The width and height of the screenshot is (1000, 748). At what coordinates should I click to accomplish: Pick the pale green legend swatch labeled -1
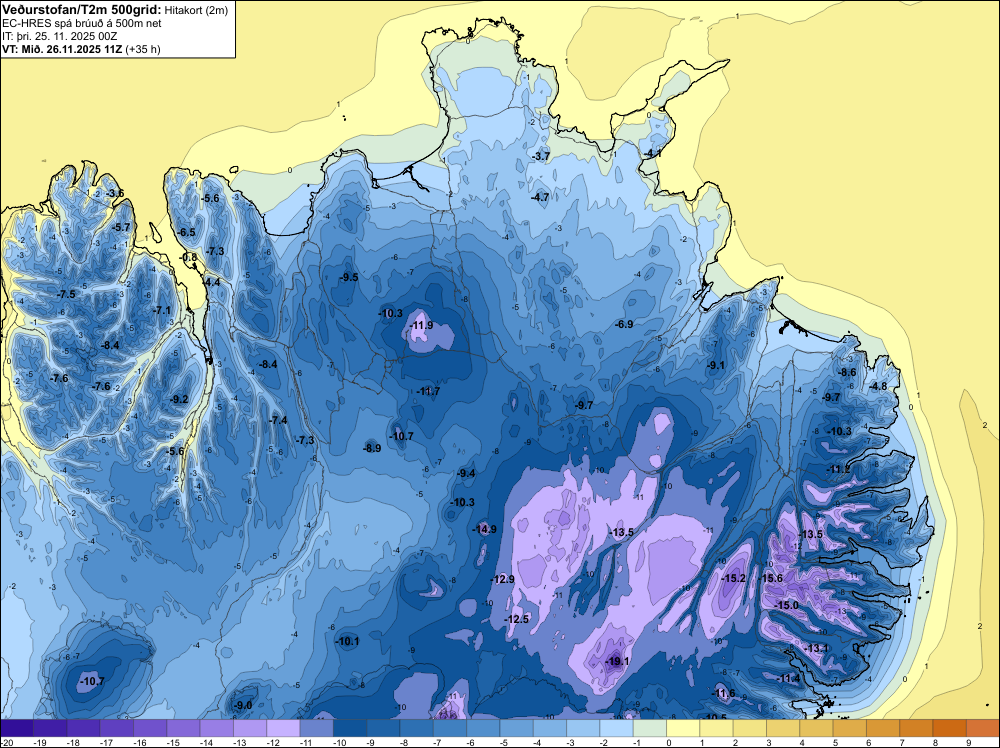tap(650, 728)
